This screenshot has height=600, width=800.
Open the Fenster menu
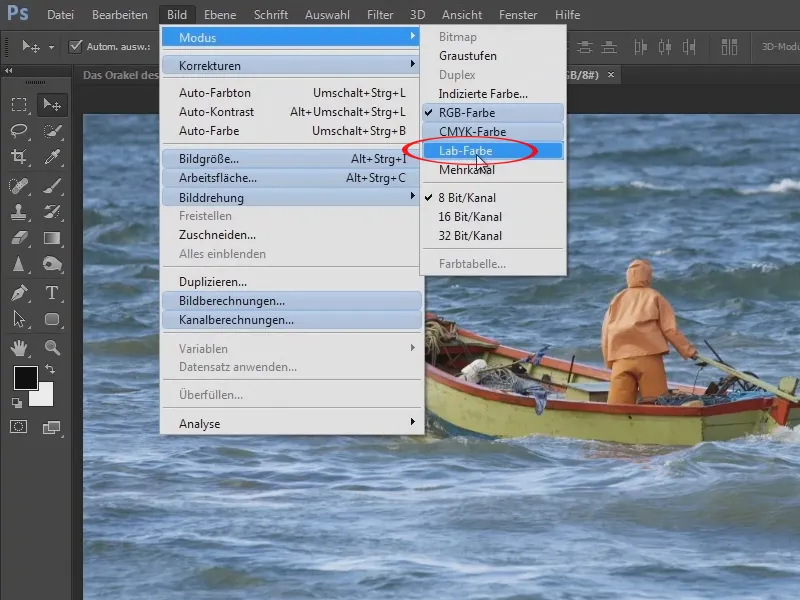tap(518, 15)
